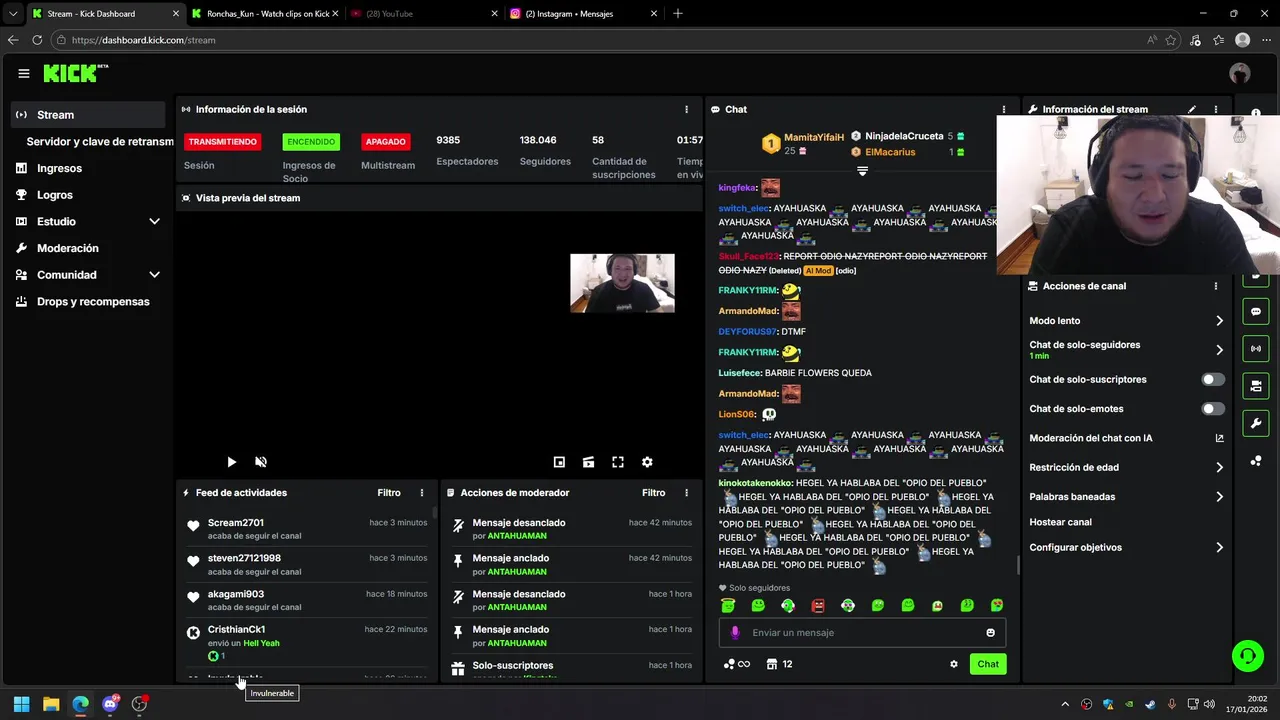
Task: Click the Kick logo
Action: coord(75,73)
